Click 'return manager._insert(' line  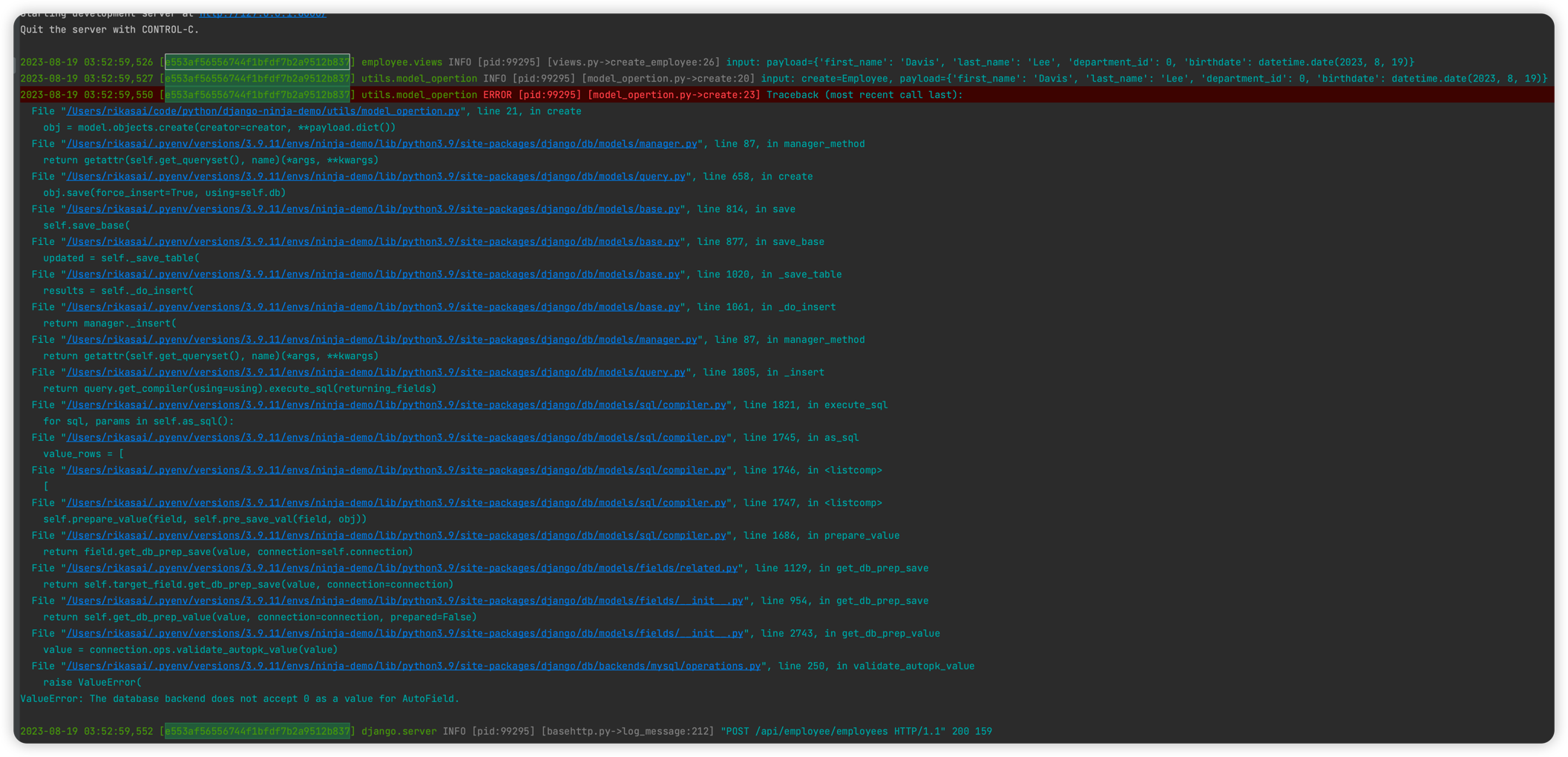(x=110, y=324)
